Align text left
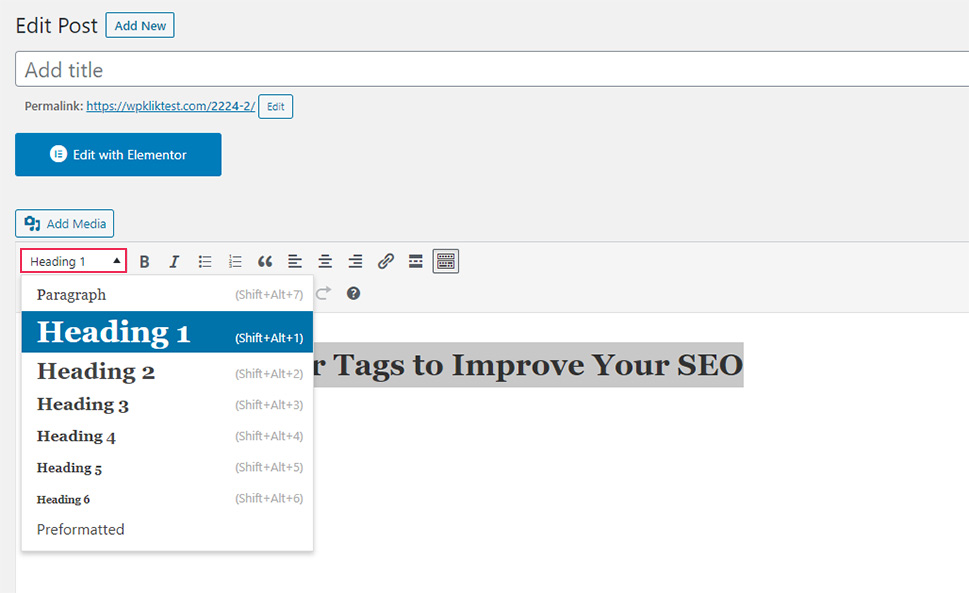 [x=295, y=261]
